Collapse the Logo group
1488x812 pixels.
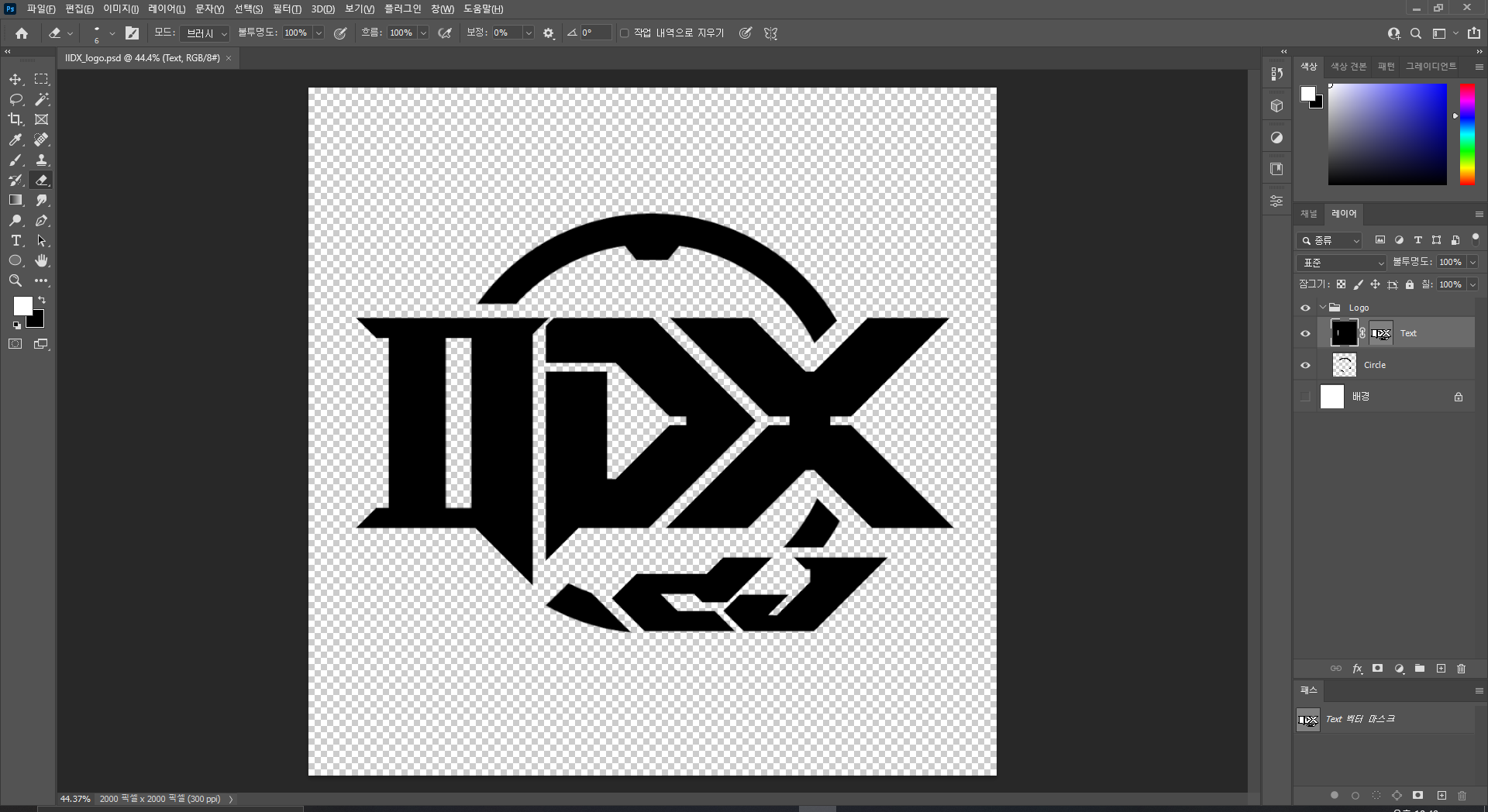1322,308
